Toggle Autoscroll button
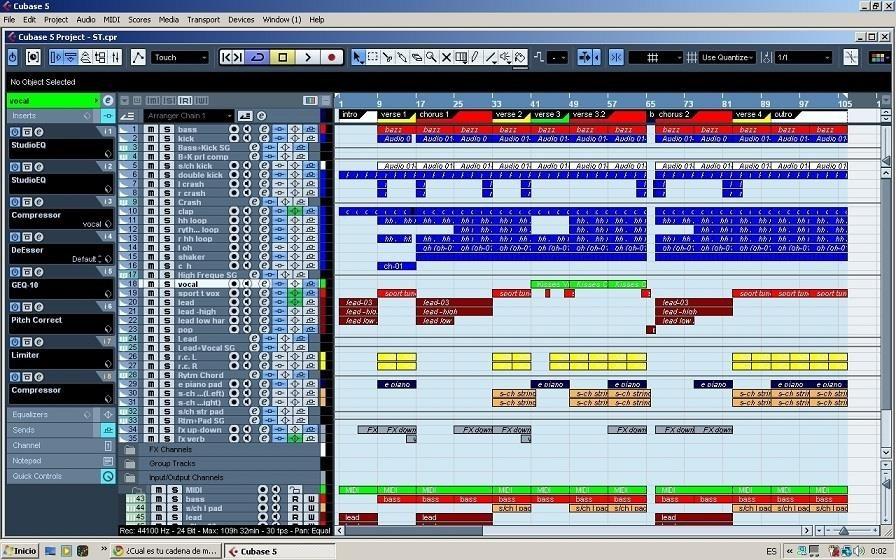This screenshot has width=896, height=560. [x=586, y=57]
